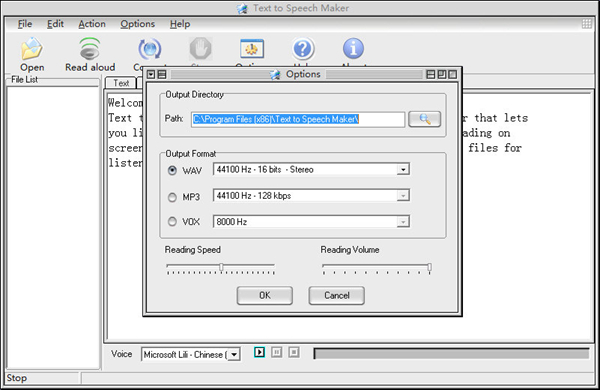The image size is (600, 390).
Task: Click the Options gear window icon
Action: 252,49
